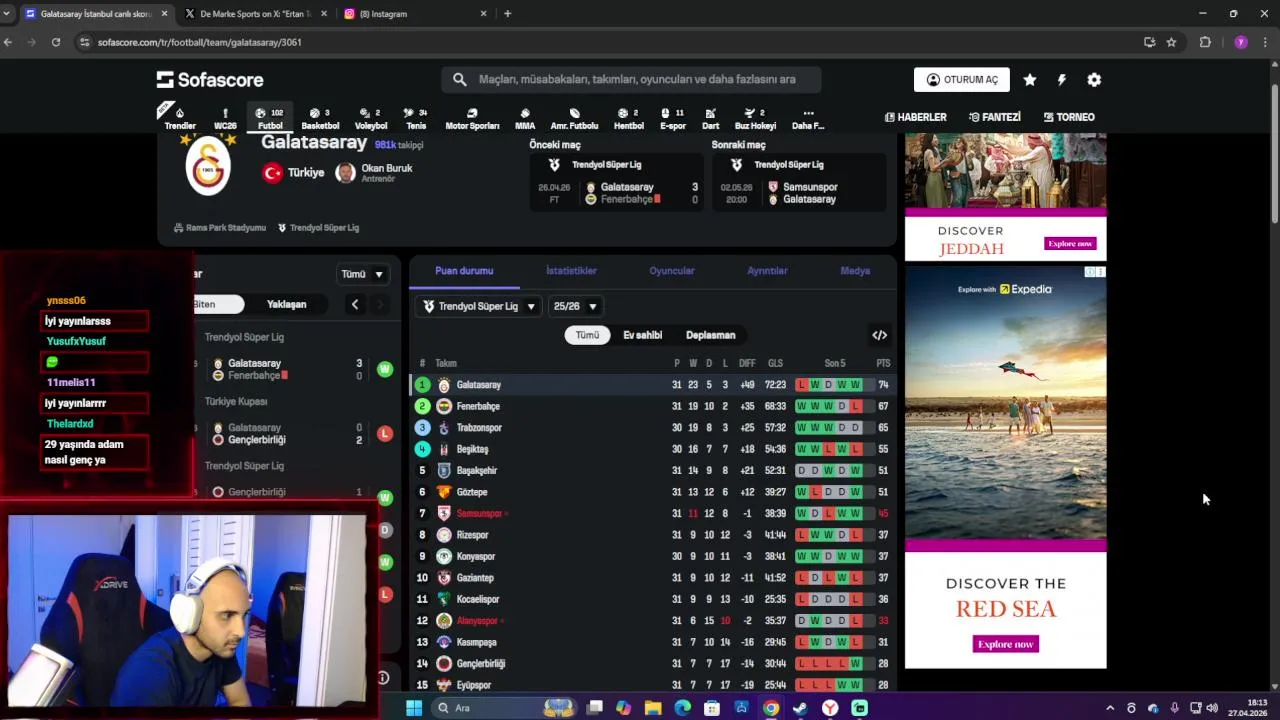1280x720 pixels.
Task: Open File Explorer from the taskbar
Action: pos(653,708)
